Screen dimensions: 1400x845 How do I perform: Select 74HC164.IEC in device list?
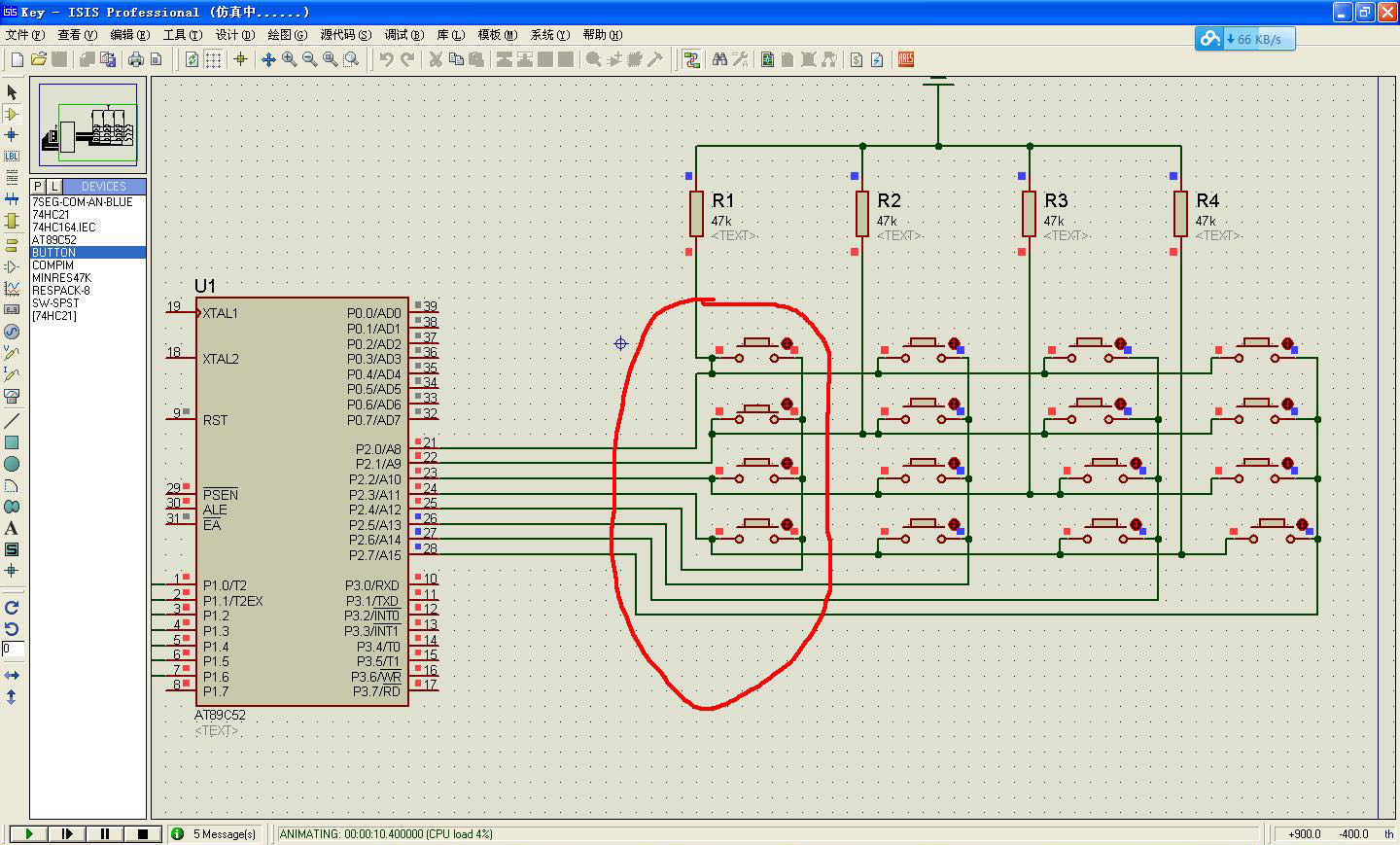[x=64, y=228]
